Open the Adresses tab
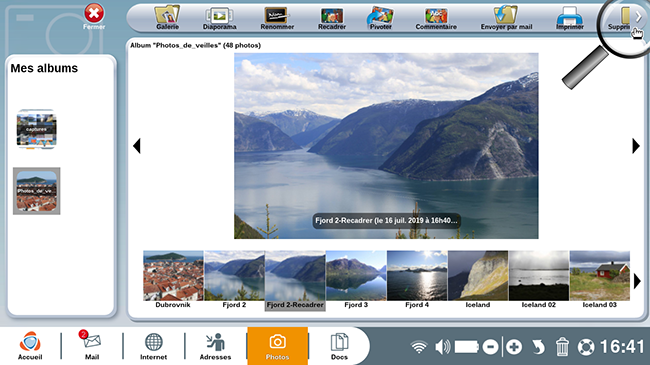650x365 pixels. 215,346
